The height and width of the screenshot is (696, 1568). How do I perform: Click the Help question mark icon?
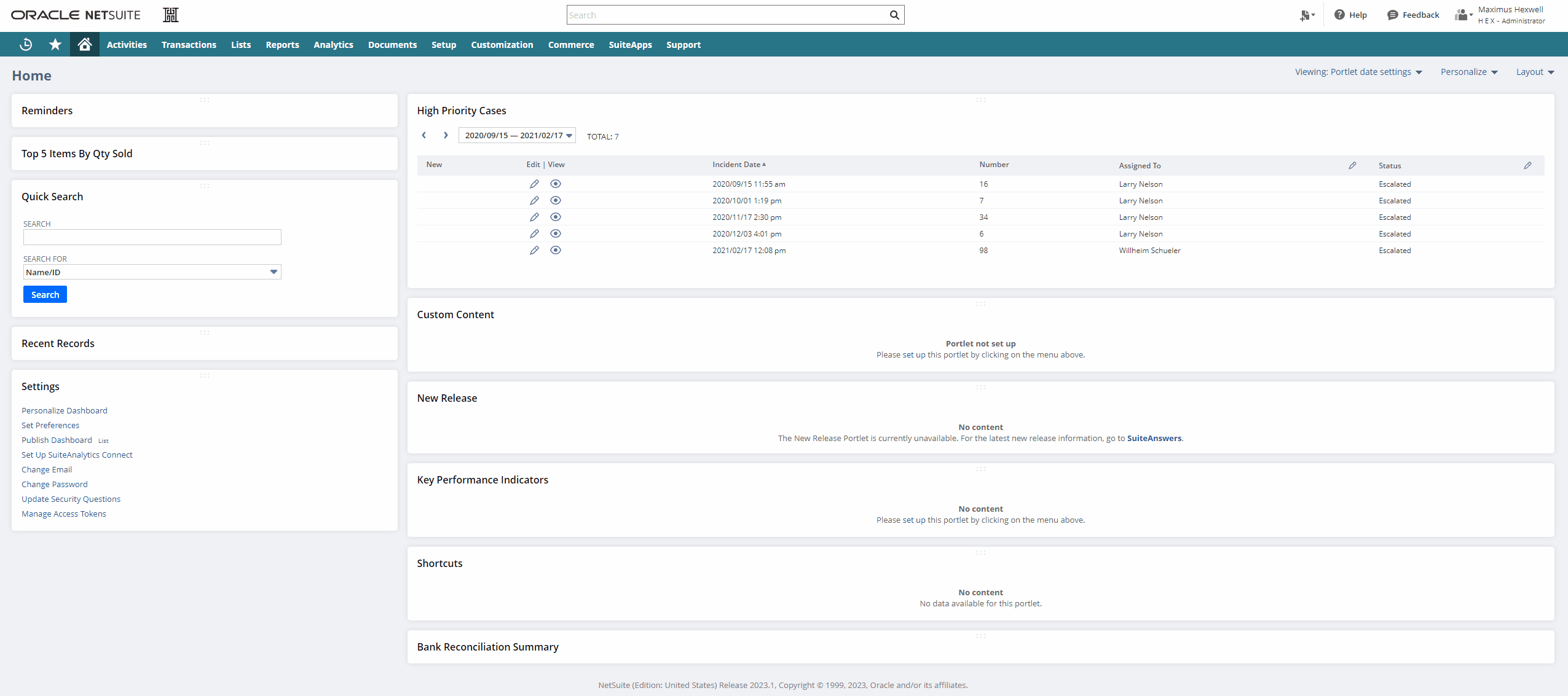[1339, 15]
